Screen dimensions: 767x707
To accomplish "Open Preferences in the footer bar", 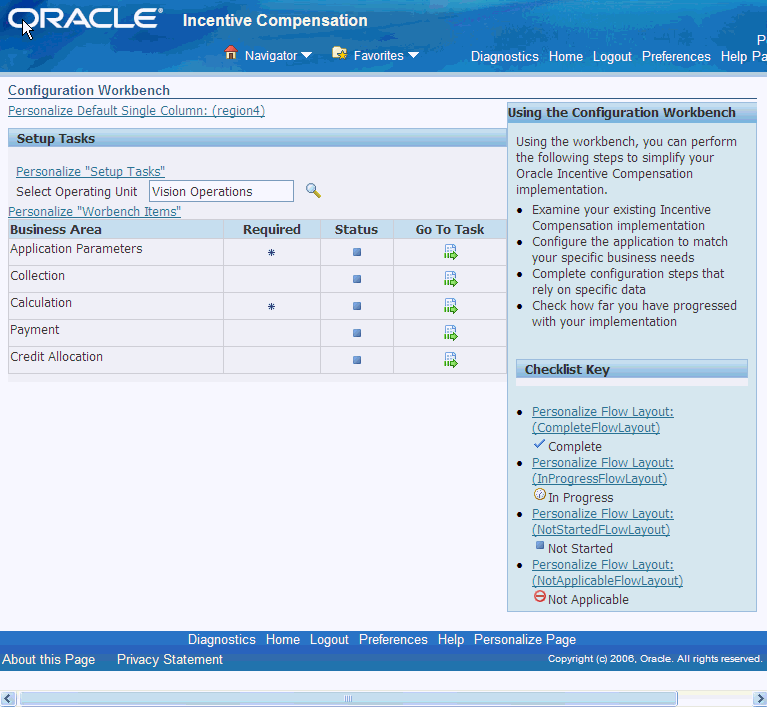I will click(393, 639).
